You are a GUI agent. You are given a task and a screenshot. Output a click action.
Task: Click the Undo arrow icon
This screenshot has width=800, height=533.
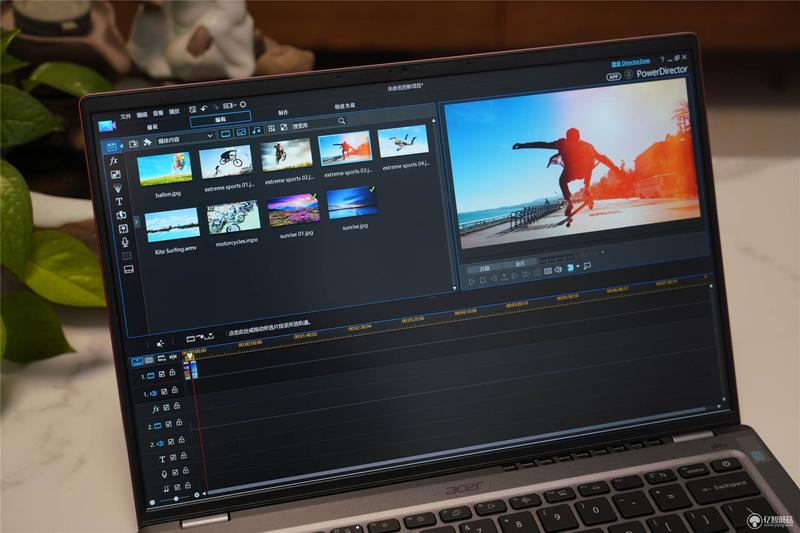click(204, 109)
